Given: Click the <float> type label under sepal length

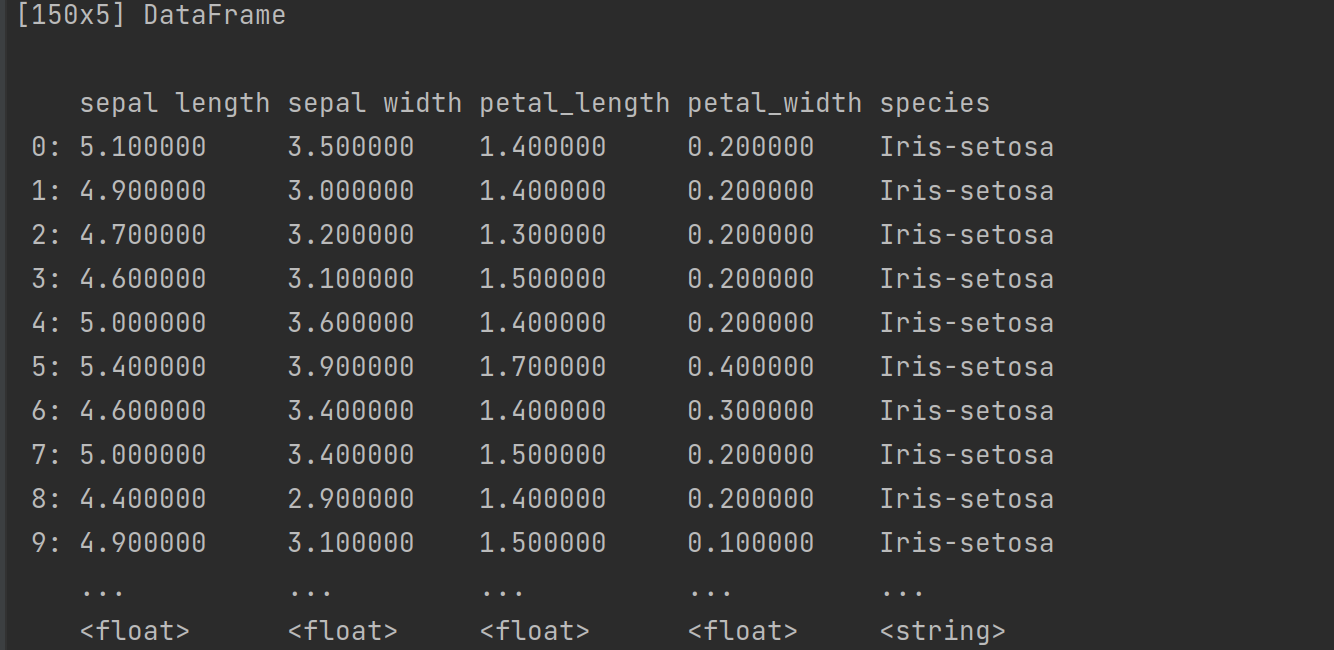Looking at the screenshot, I should [135, 631].
